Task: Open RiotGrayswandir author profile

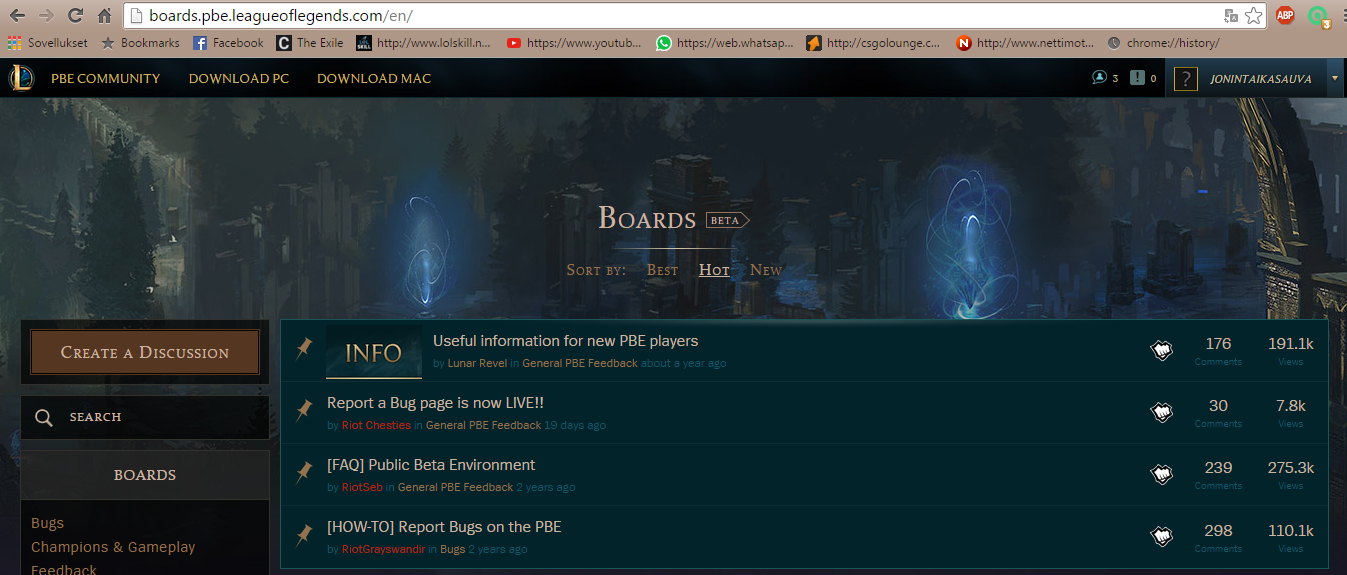Action: (383, 549)
